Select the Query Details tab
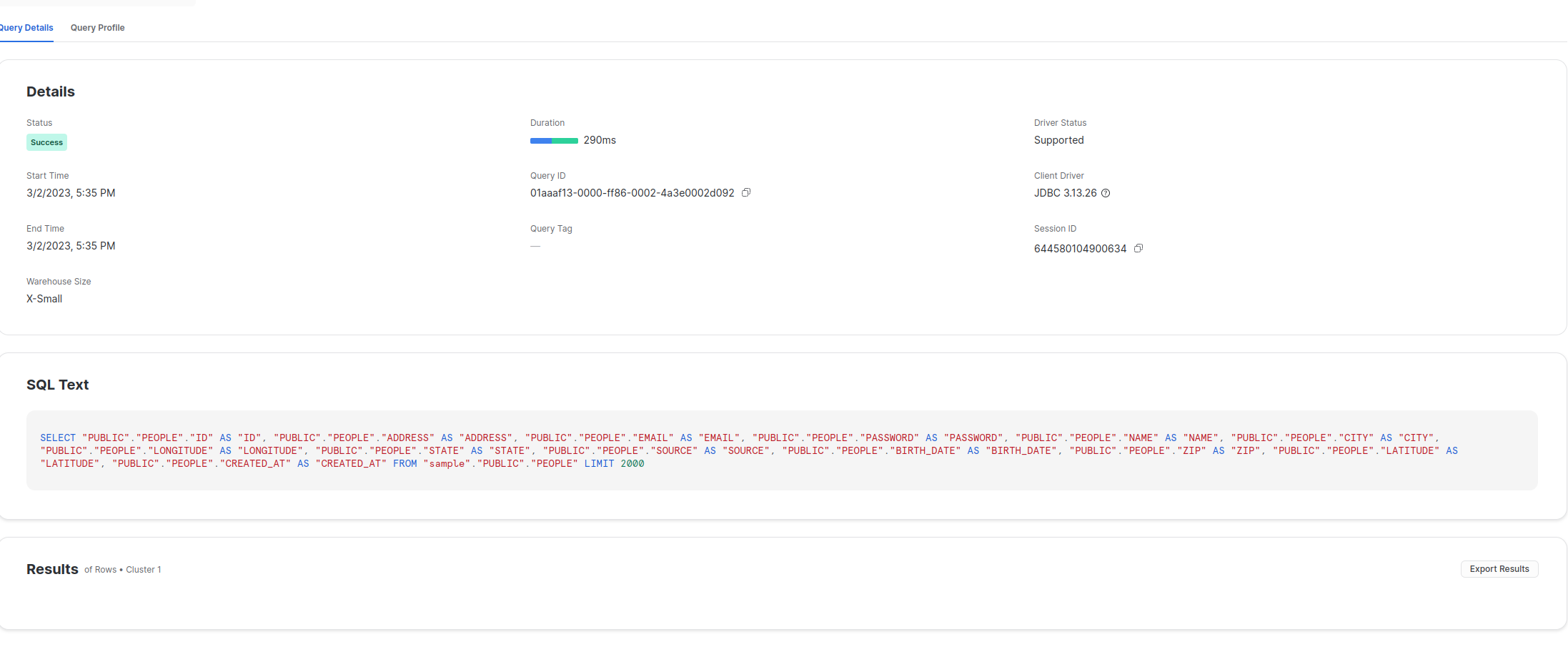This screenshot has width=1568, height=652. tap(26, 28)
